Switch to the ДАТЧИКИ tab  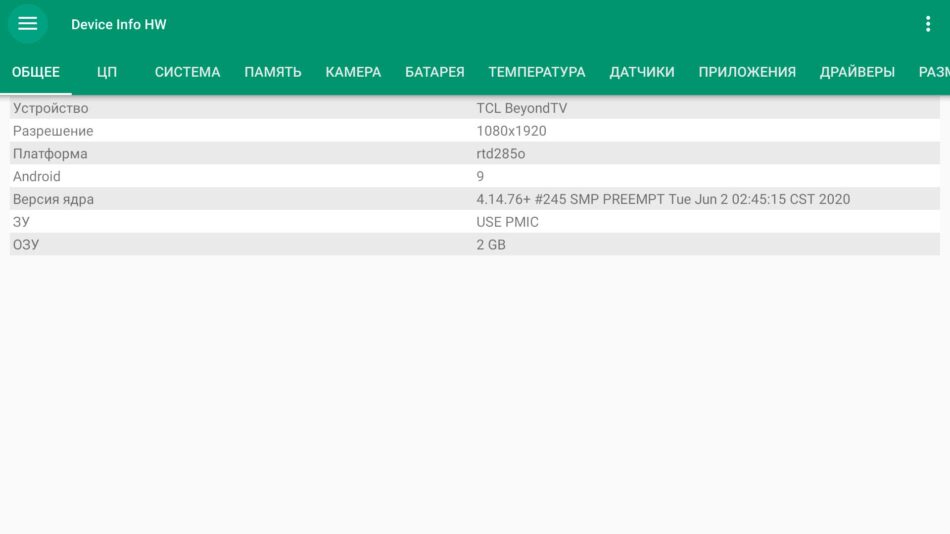pyautogui.click(x=642, y=72)
